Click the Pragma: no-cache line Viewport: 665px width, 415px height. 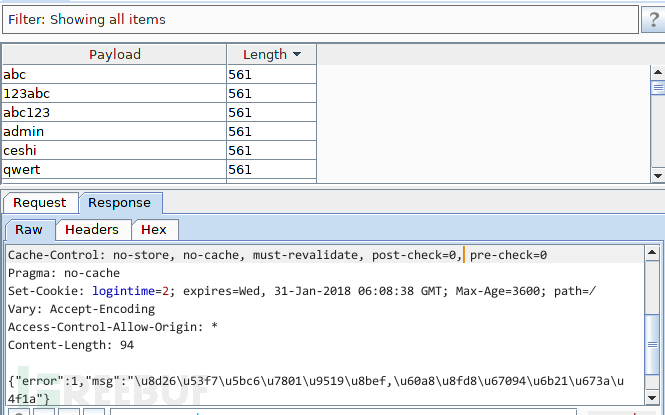(x=64, y=273)
